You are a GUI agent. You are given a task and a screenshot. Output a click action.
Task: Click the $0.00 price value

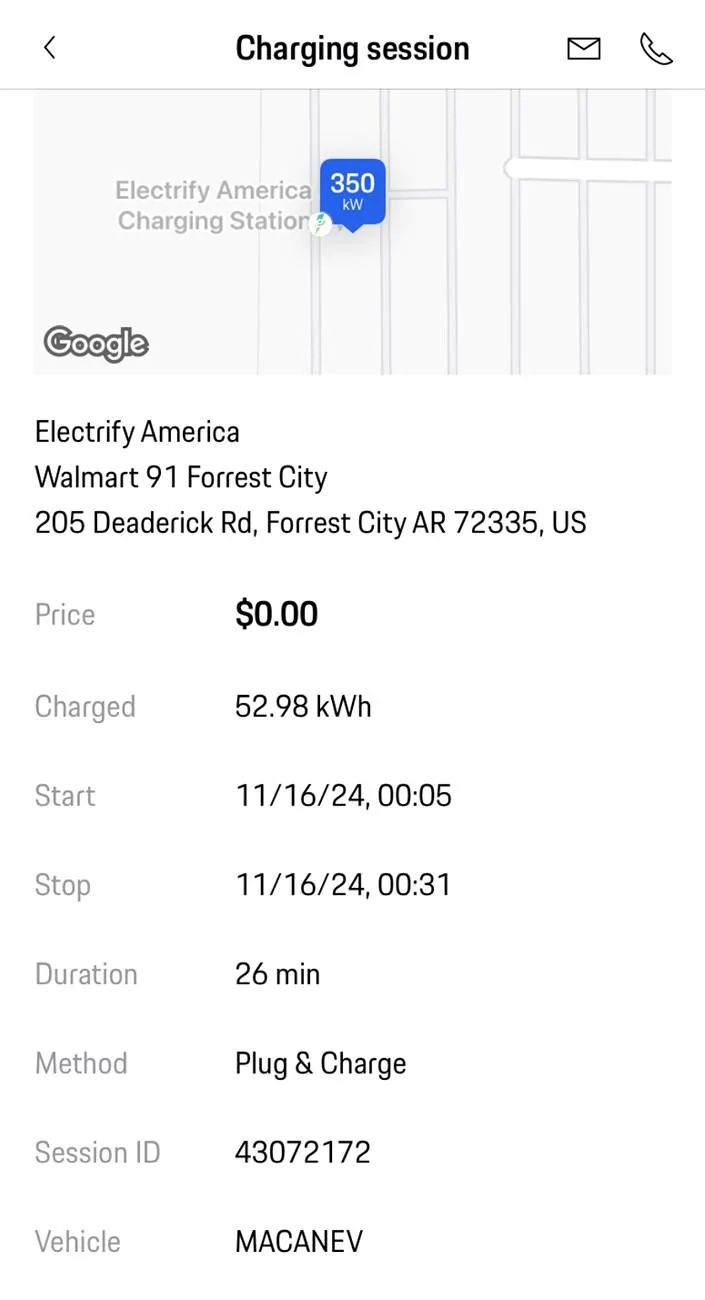coord(276,614)
